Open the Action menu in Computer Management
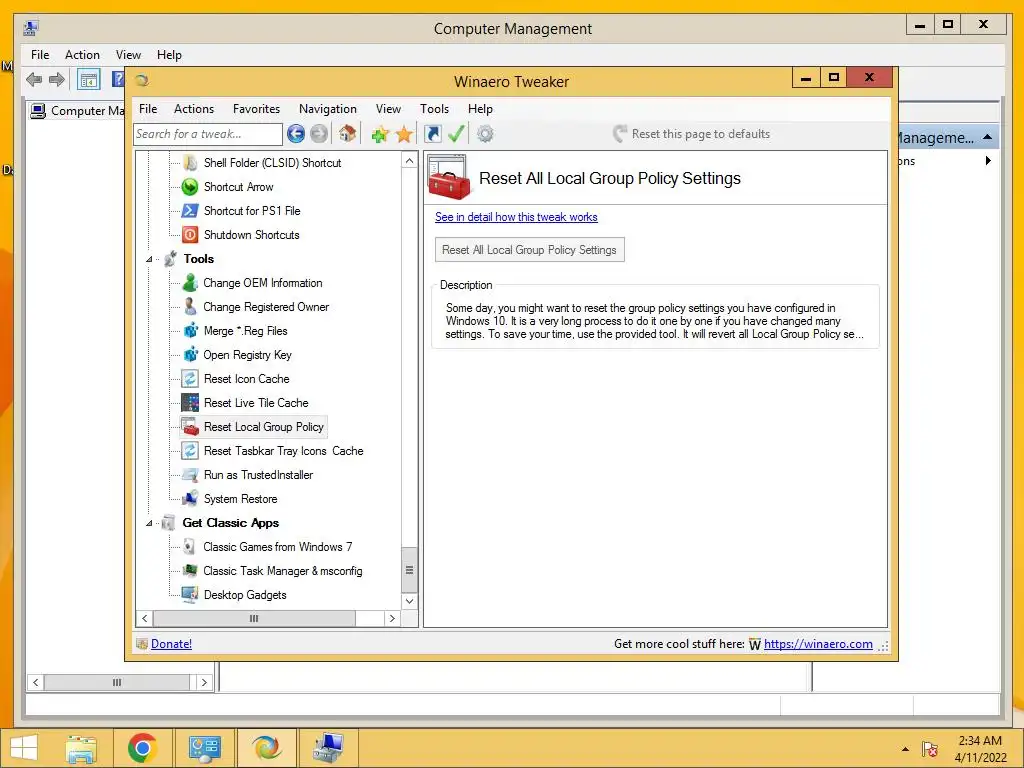This screenshot has height=768, width=1024. (82, 55)
